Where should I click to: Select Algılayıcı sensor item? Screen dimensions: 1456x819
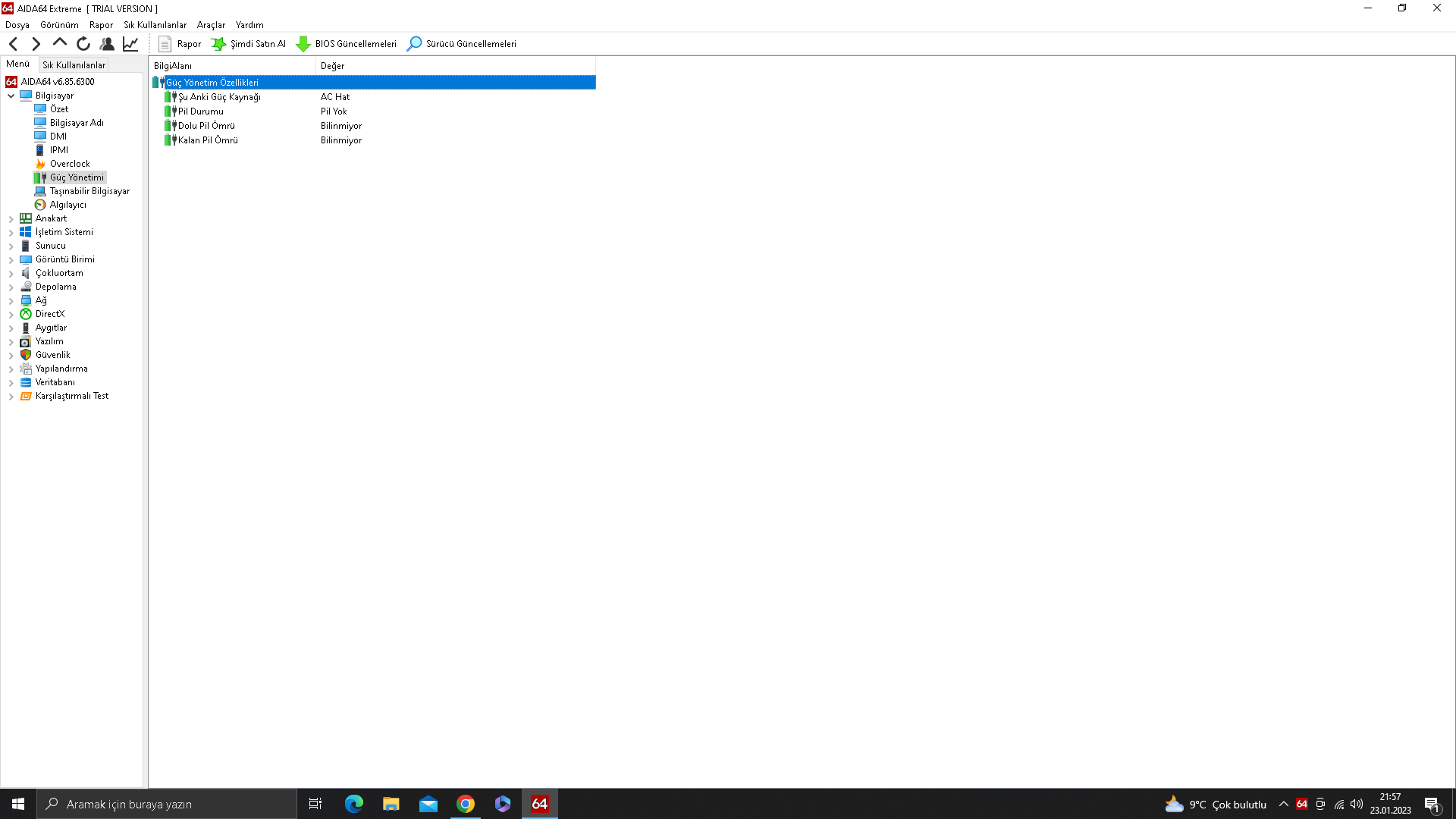67,205
